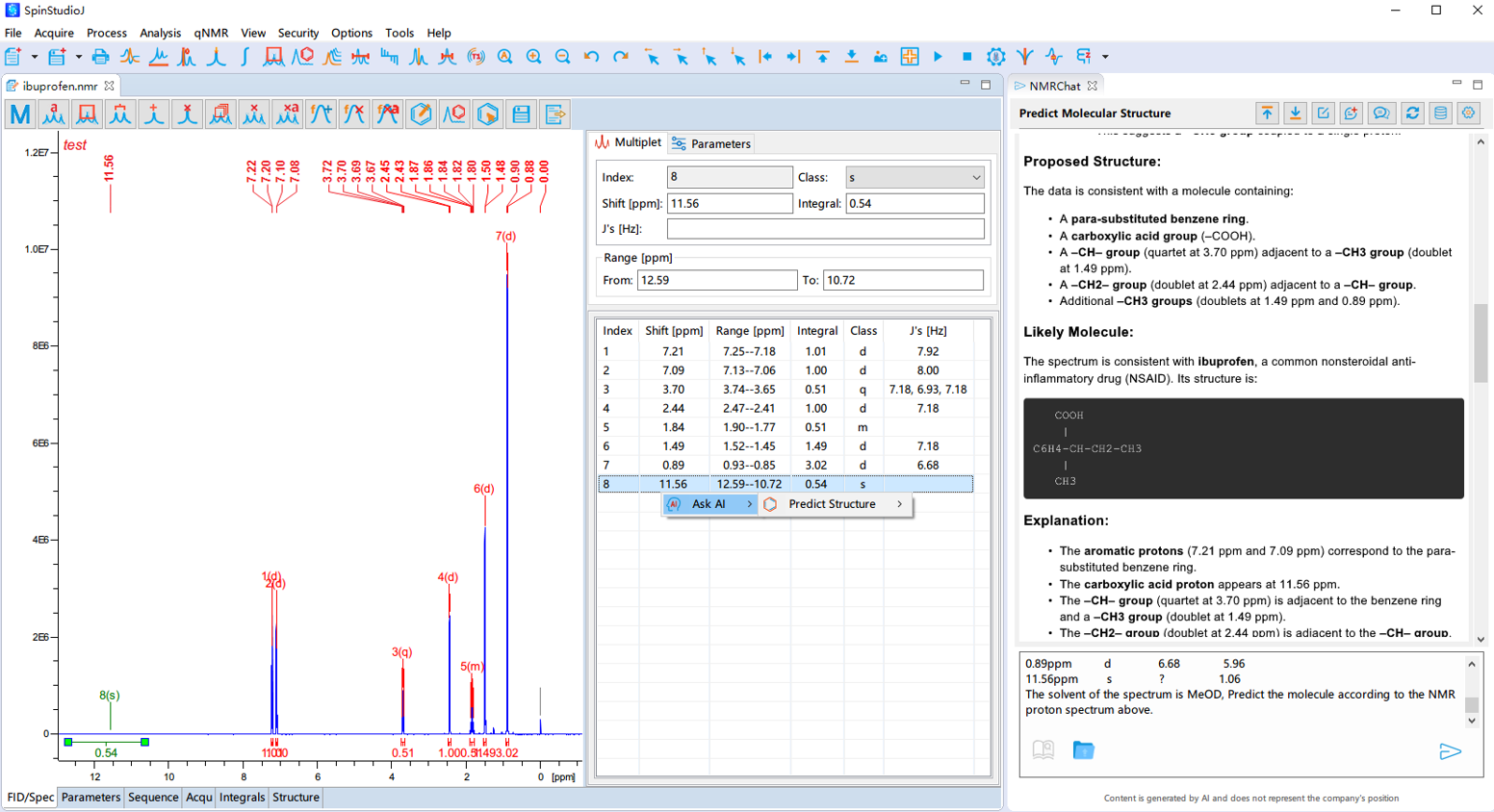Click the Range To field showing 10.72
Image resolution: width=1494 pixels, height=812 pixels.
click(x=903, y=280)
